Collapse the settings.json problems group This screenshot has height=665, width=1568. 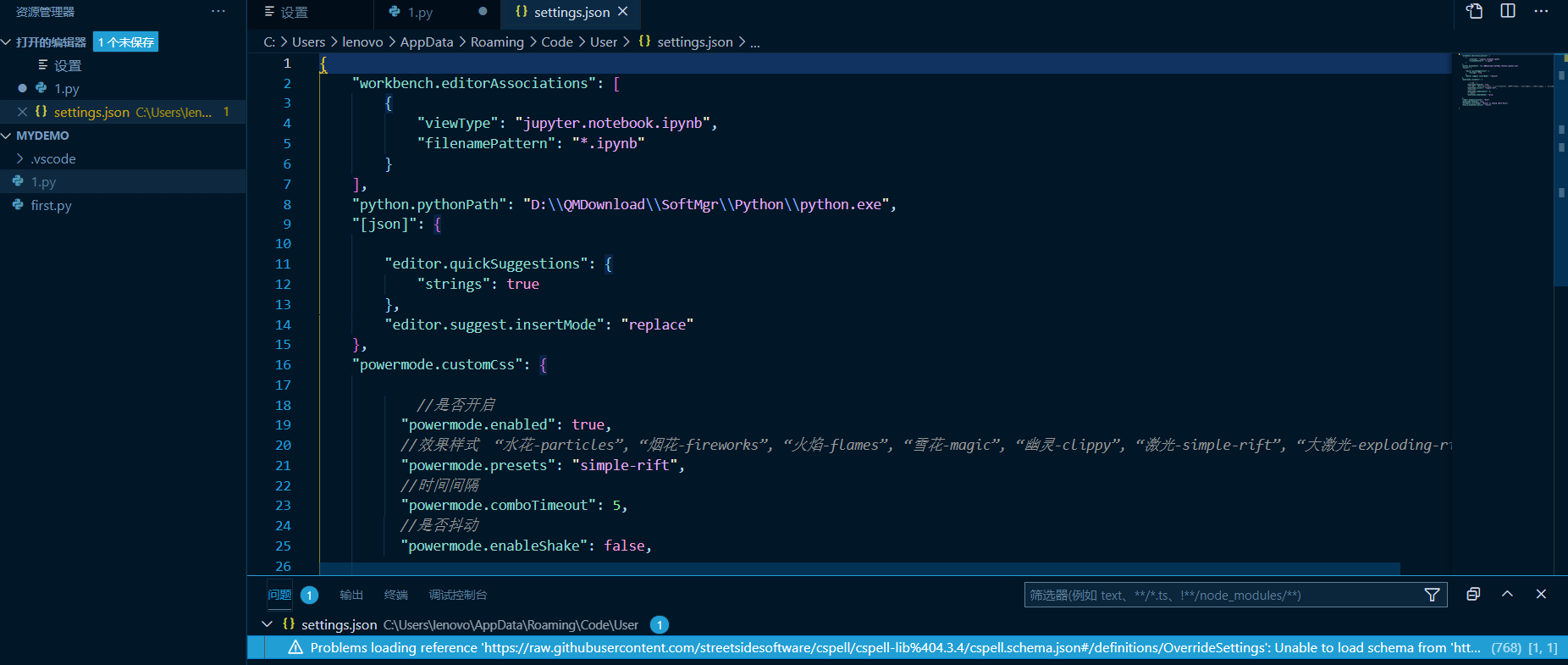click(x=268, y=624)
